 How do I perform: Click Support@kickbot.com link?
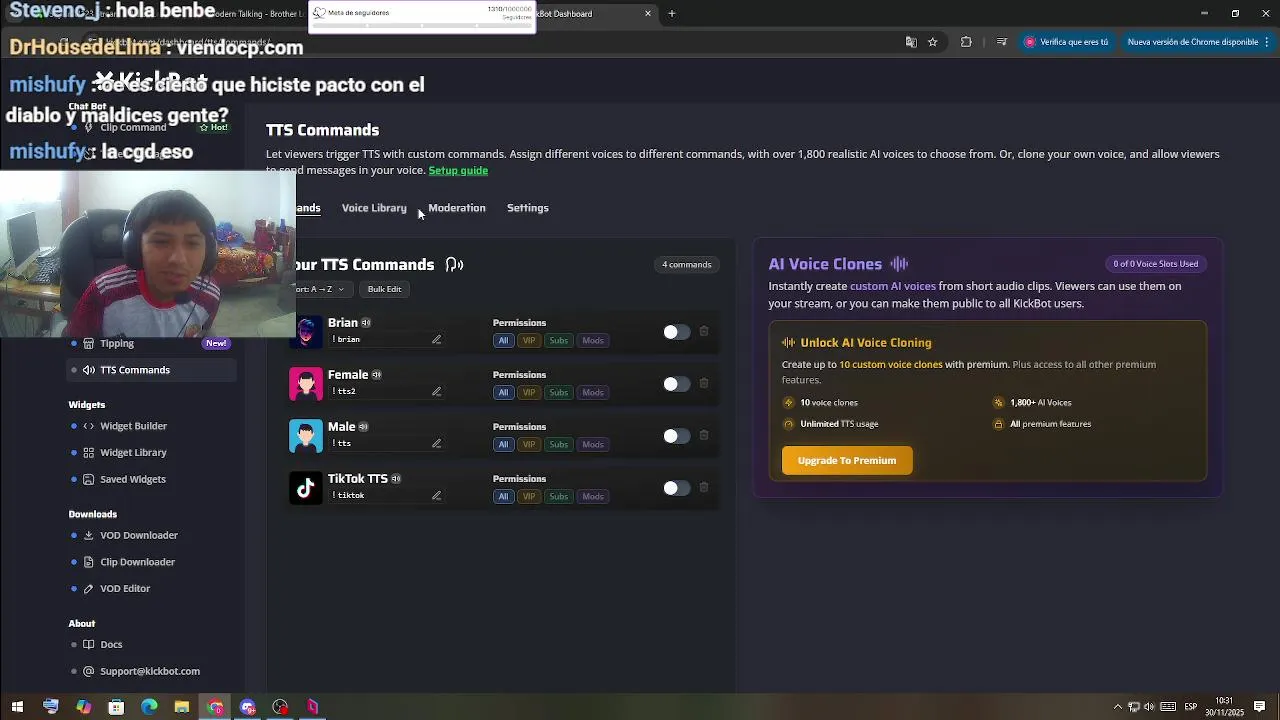coord(150,671)
